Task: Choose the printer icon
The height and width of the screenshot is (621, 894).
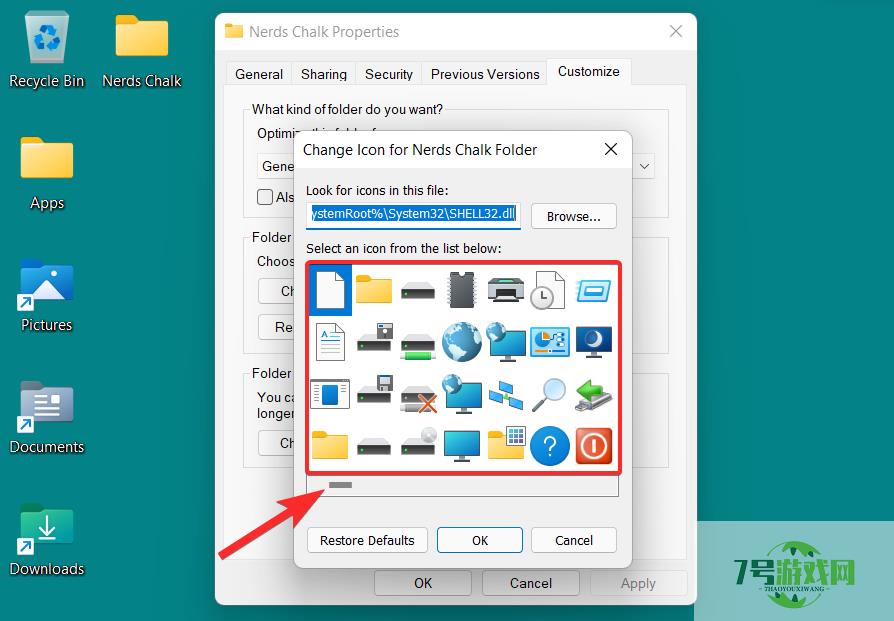Action: pos(506,289)
